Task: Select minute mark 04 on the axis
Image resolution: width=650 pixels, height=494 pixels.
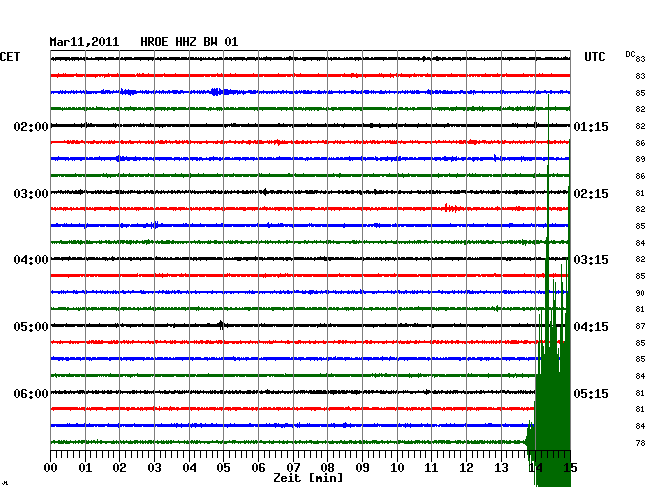Action: coord(189,468)
